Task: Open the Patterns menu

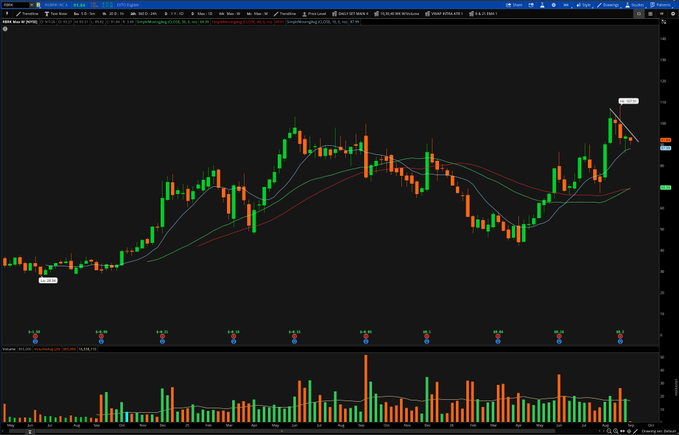Action: (660, 5)
